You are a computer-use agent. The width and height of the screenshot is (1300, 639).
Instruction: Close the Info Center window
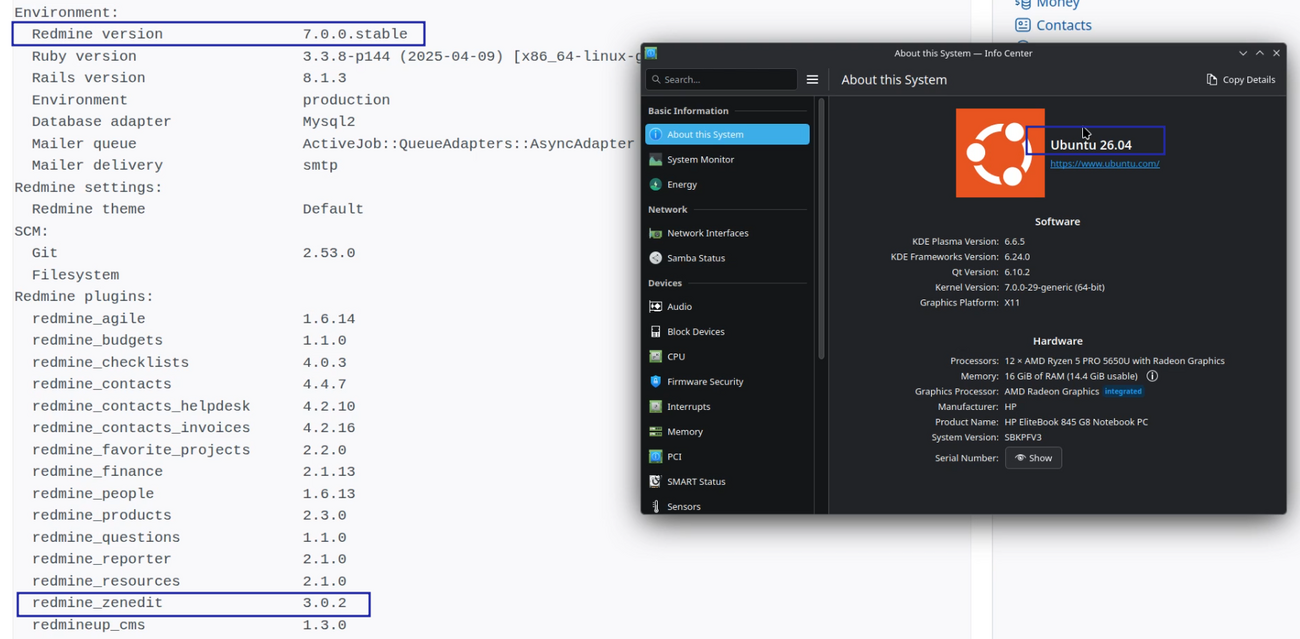(x=1276, y=53)
